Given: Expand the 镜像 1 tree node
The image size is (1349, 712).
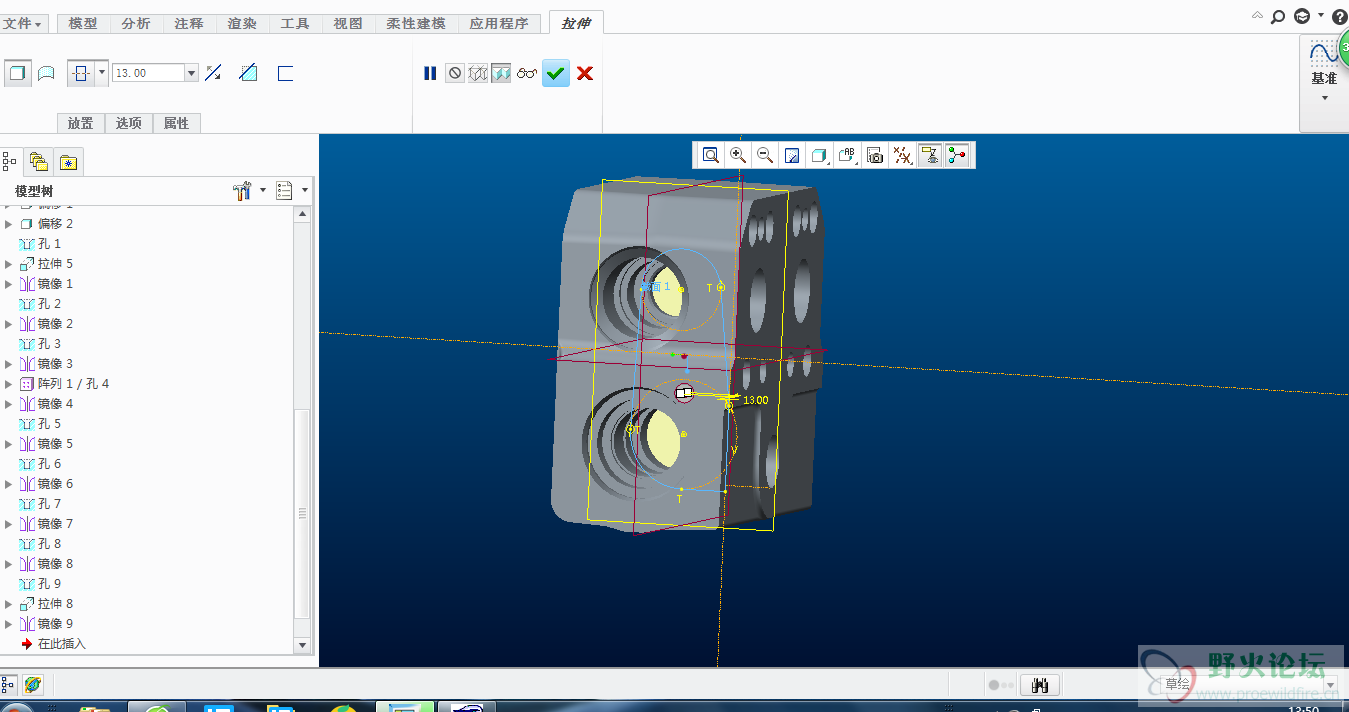Looking at the screenshot, I should click(x=9, y=284).
